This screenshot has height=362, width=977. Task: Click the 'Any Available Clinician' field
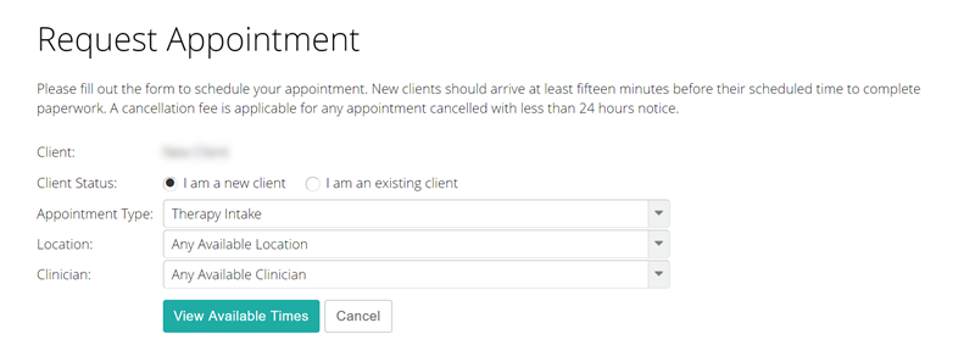coord(416,274)
